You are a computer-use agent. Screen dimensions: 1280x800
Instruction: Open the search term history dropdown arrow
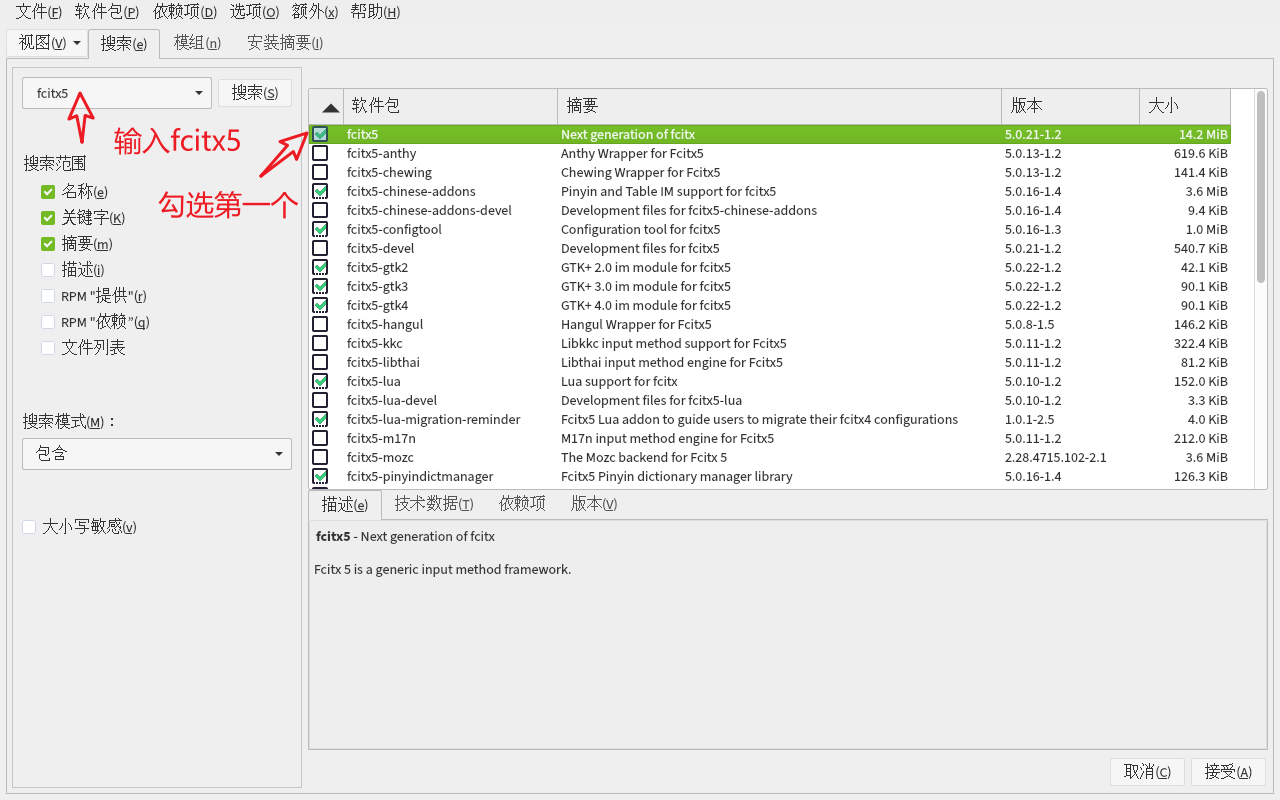point(199,93)
